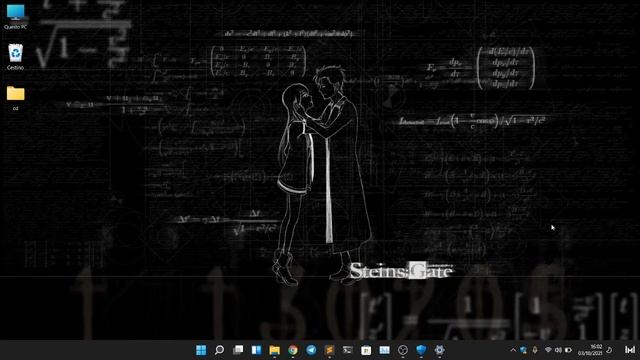
Task: Open the Microsoft Store taskbar icon
Action: click(x=366, y=350)
